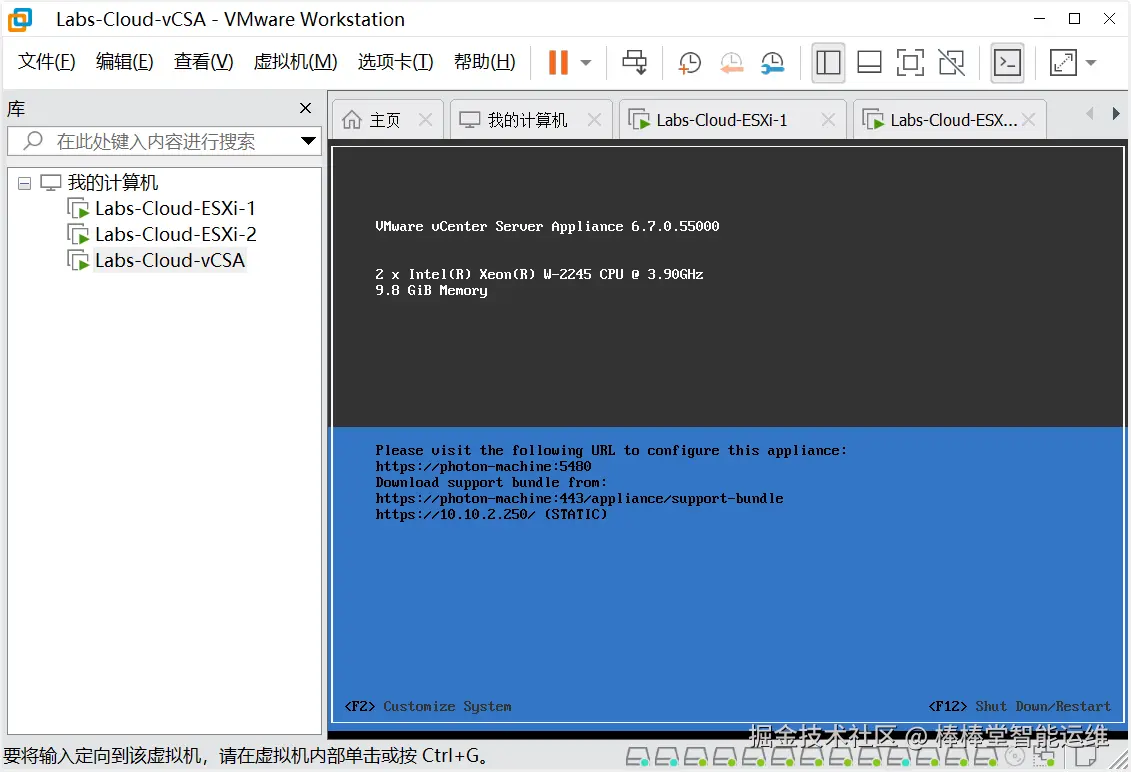Image resolution: width=1131 pixels, height=772 pixels.
Task: Pause the running virtual machine
Action: pos(558,62)
